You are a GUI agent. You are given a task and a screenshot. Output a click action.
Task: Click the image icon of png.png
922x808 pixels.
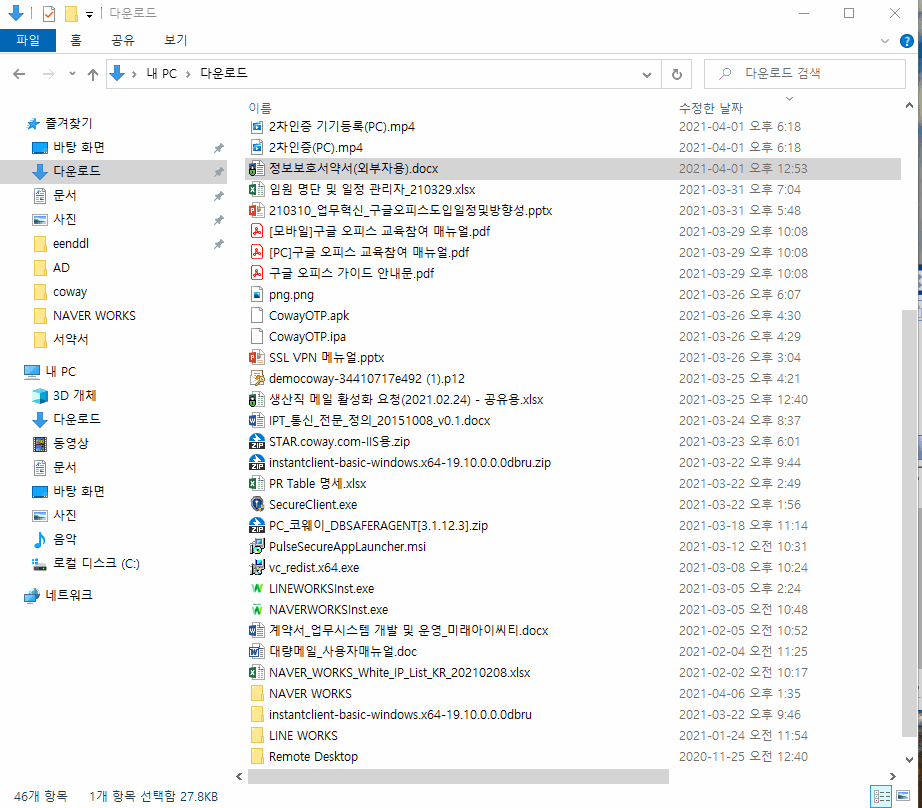point(256,295)
